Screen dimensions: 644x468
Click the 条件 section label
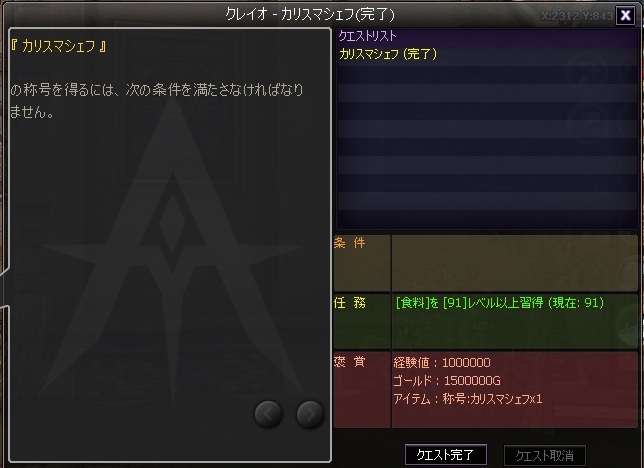[350, 243]
